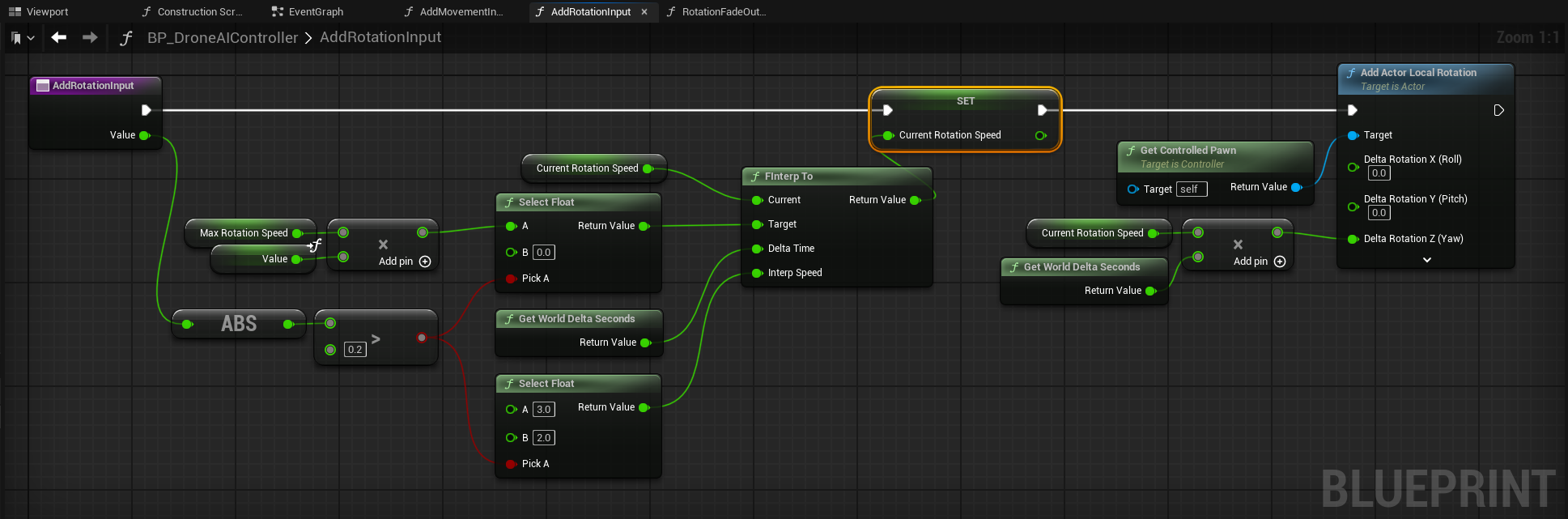Viewport: 1568px width, 519px height.
Task: Click the greater-than node's red boolean output pin
Action: coord(422,338)
